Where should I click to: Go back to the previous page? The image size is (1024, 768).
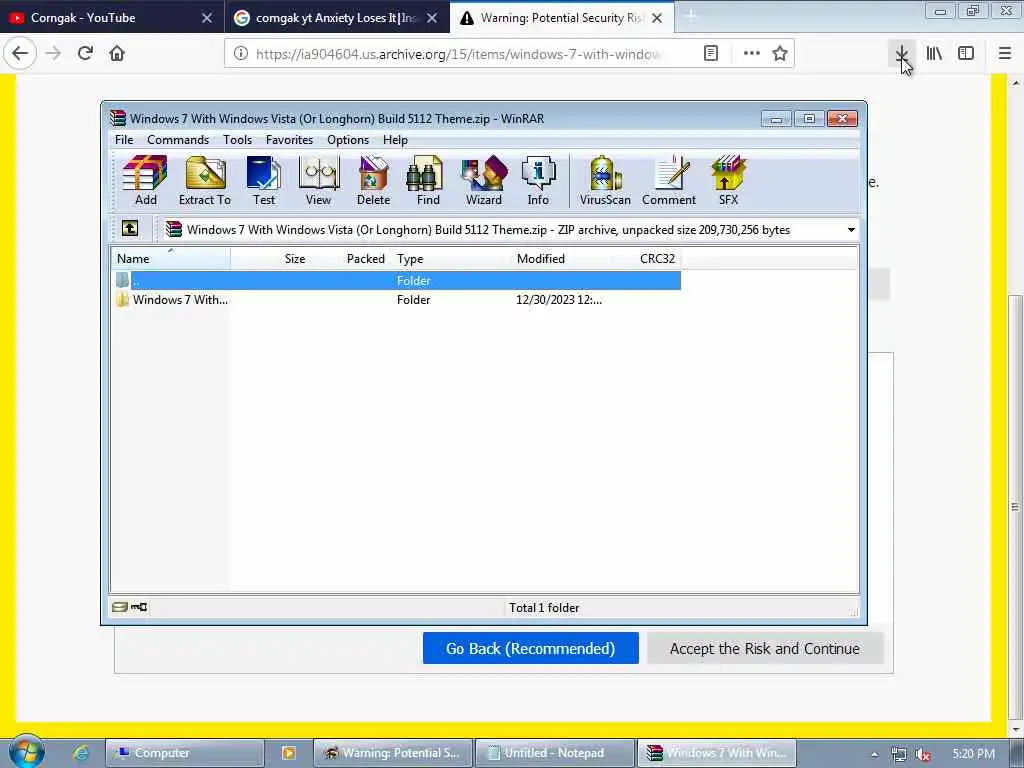pyautogui.click(x=20, y=54)
